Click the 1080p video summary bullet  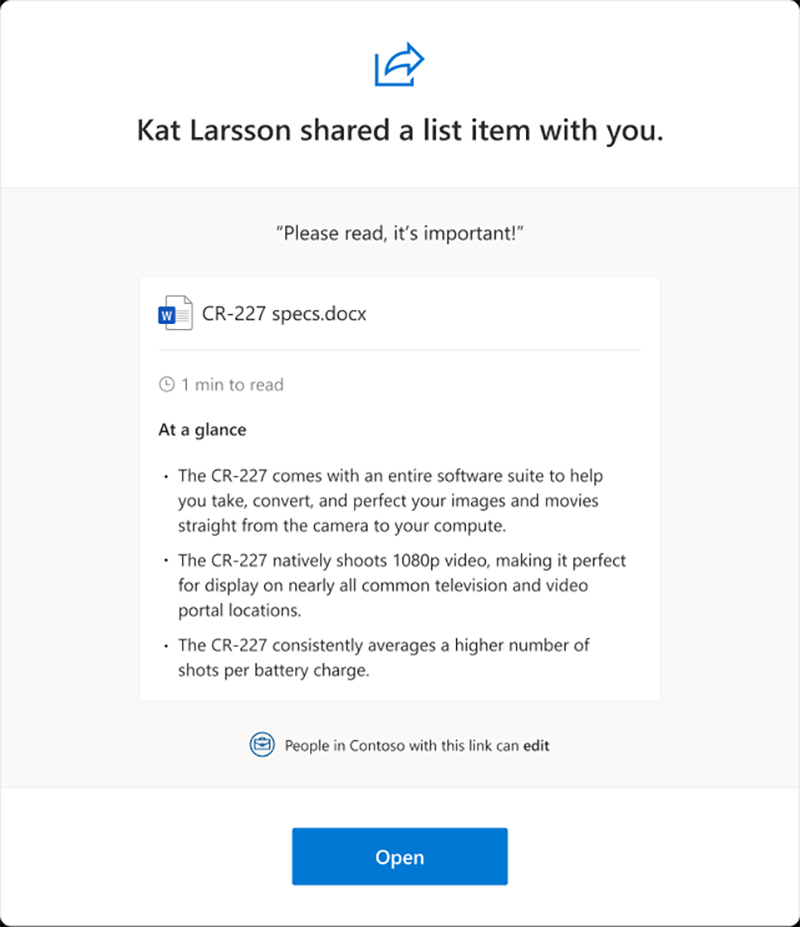(x=402, y=585)
